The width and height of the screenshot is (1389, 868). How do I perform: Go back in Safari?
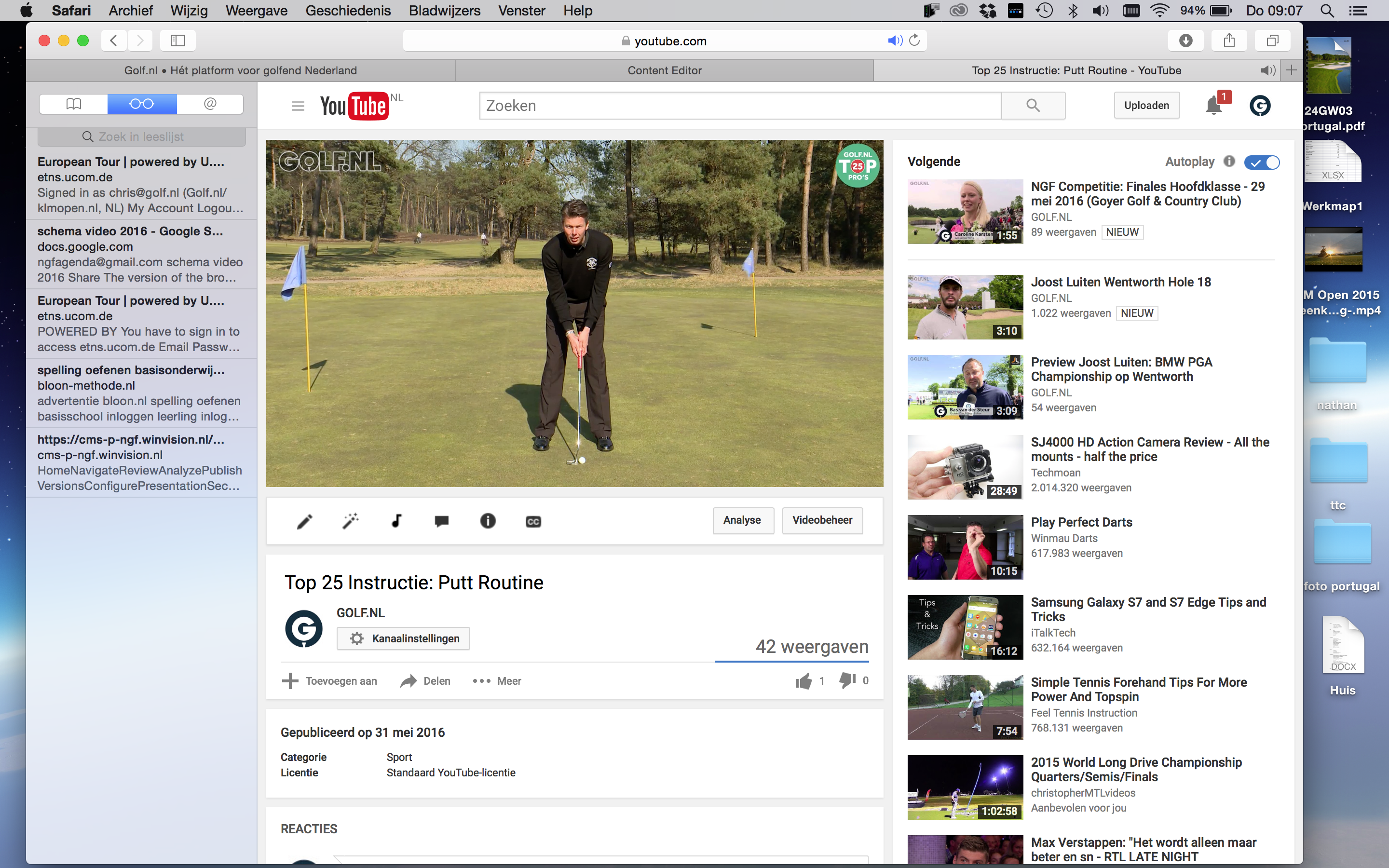pyautogui.click(x=114, y=41)
